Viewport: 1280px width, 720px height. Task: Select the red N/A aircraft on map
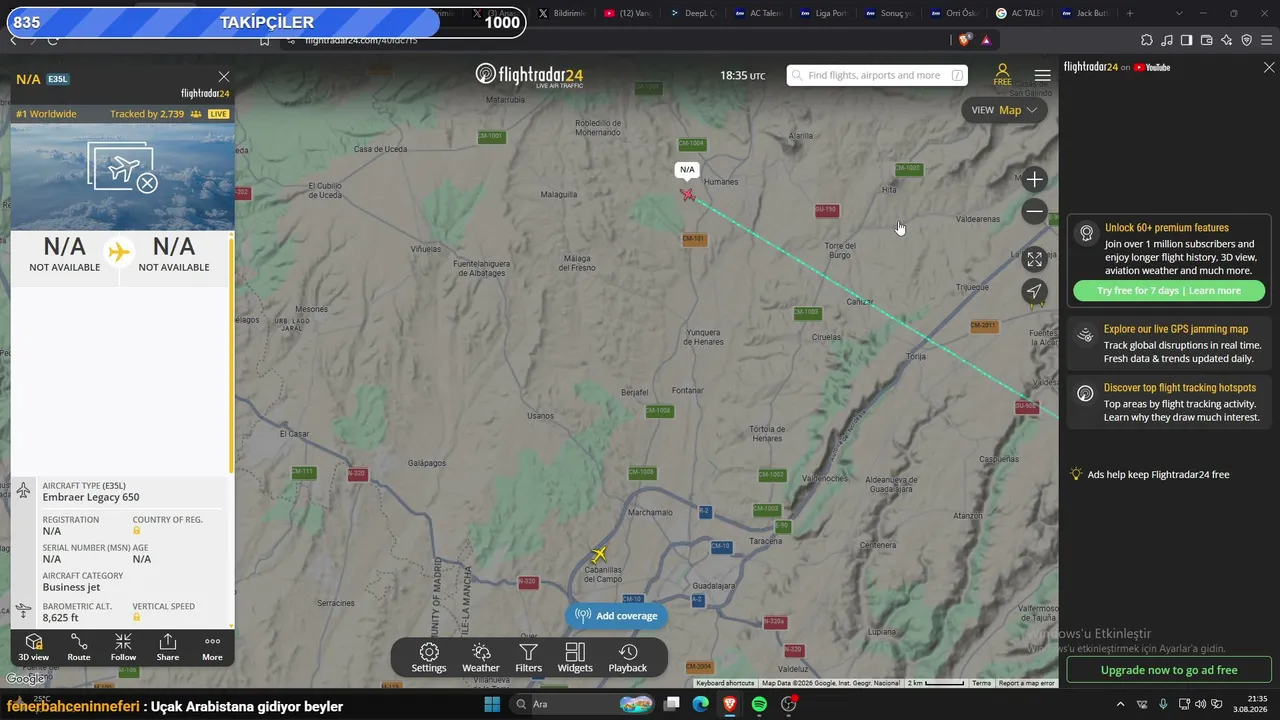pyautogui.click(x=688, y=194)
